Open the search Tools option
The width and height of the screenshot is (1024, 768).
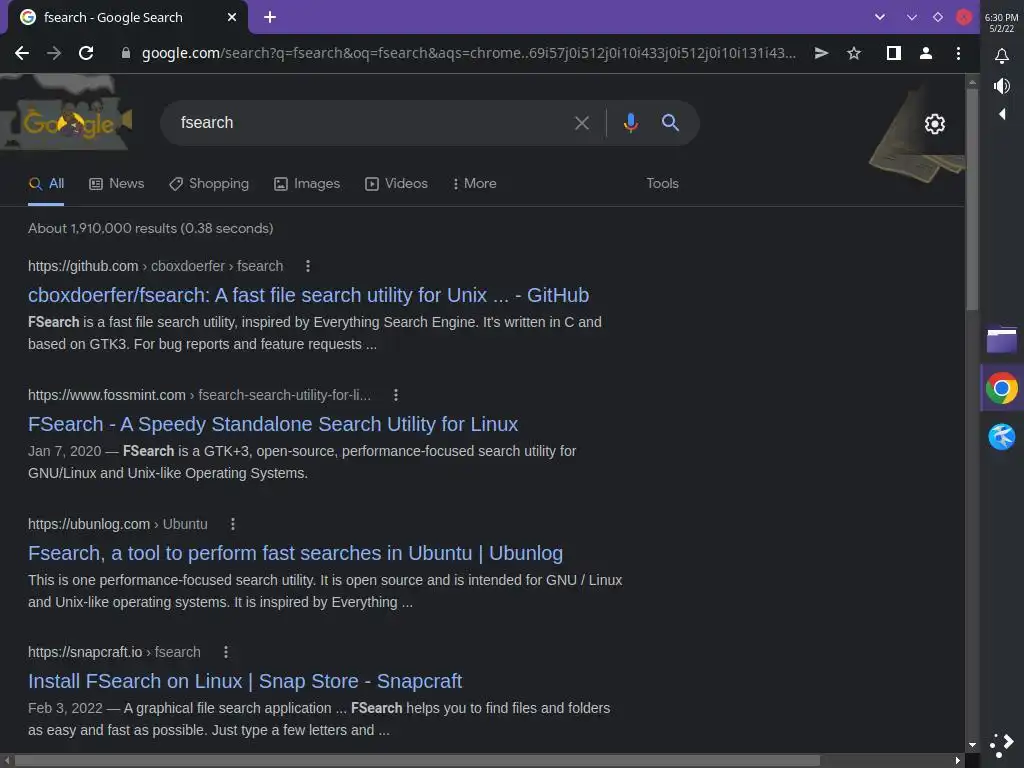point(662,184)
